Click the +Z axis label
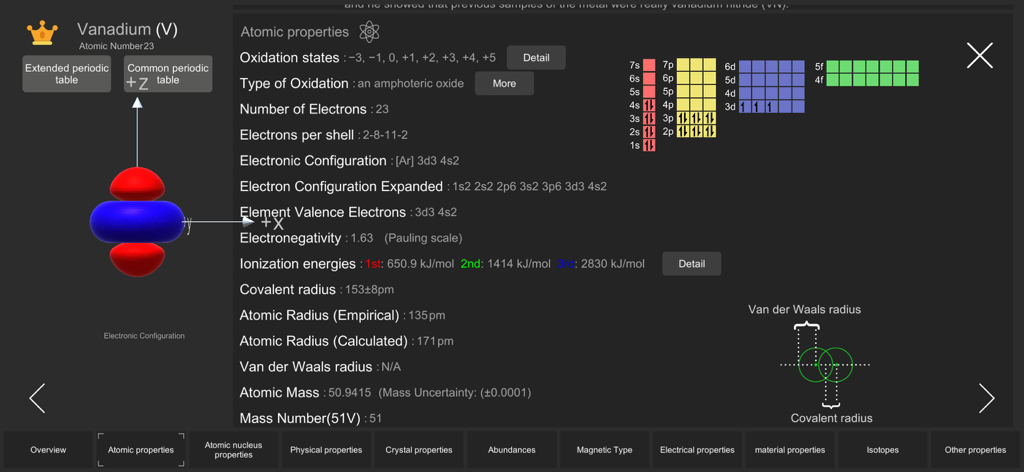Viewport: 1024px width, 472px height. point(136,83)
